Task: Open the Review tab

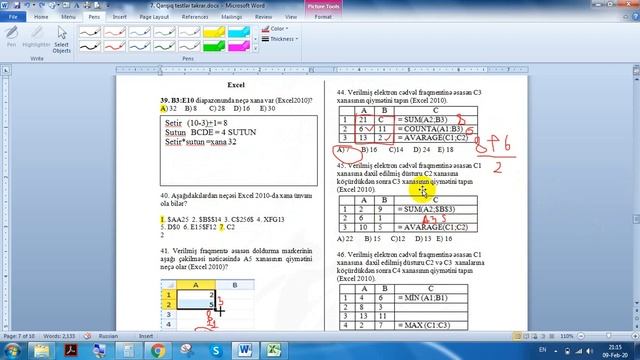Action: tap(263, 17)
